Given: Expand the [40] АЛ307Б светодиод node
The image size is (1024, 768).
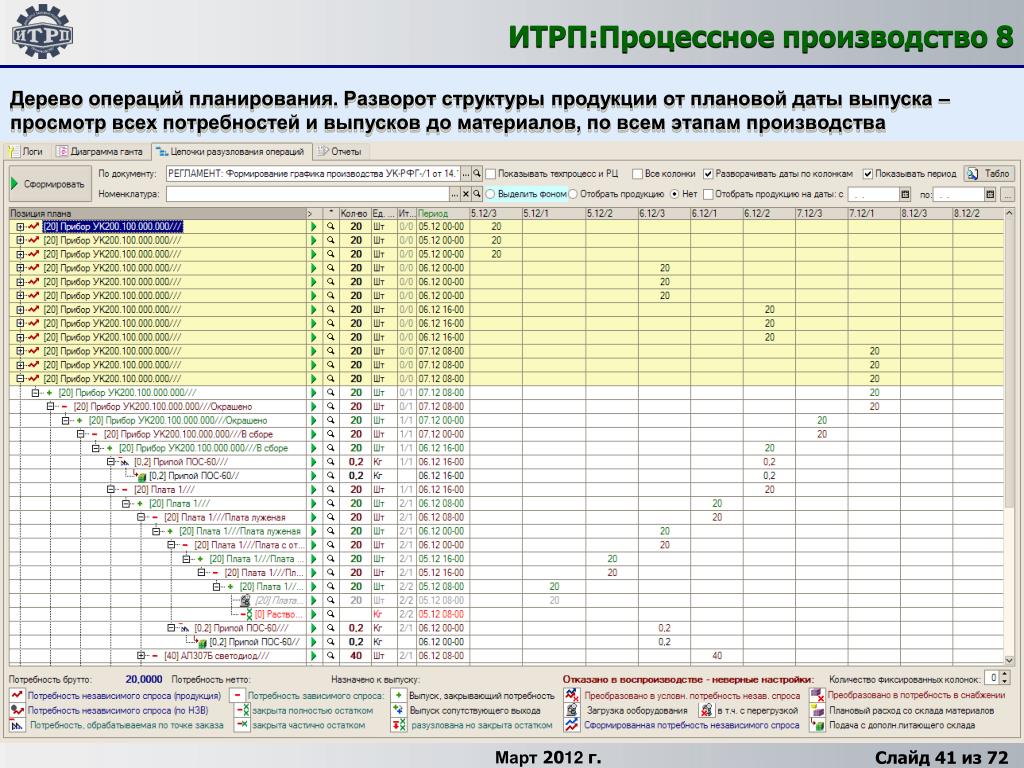Looking at the screenshot, I should click(140, 656).
